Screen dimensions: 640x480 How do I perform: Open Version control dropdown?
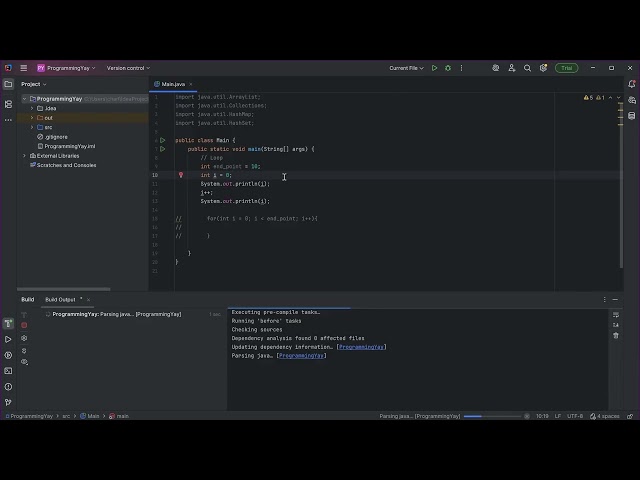pyautogui.click(x=128, y=68)
